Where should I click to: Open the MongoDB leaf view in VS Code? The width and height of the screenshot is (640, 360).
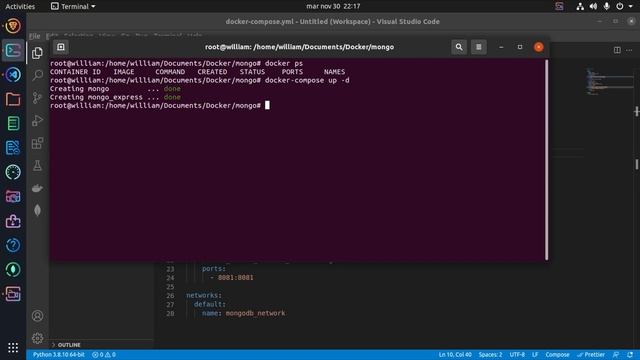(x=38, y=210)
